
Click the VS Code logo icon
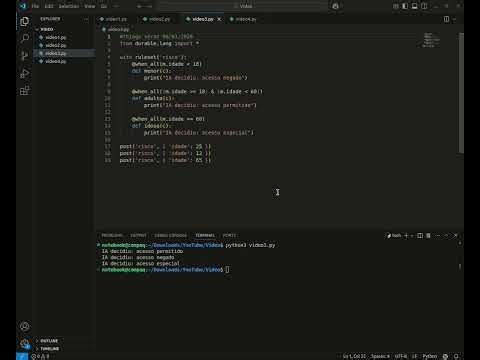pyautogui.click(x=23, y=6)
